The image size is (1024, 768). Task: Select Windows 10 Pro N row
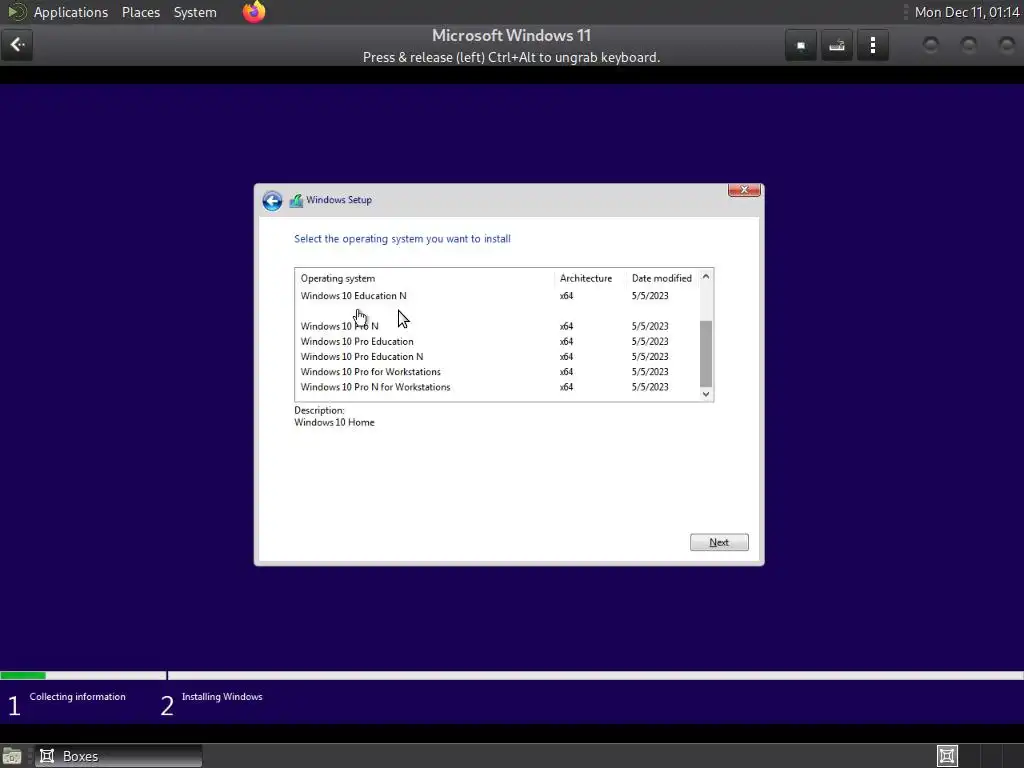pos(496,326)
